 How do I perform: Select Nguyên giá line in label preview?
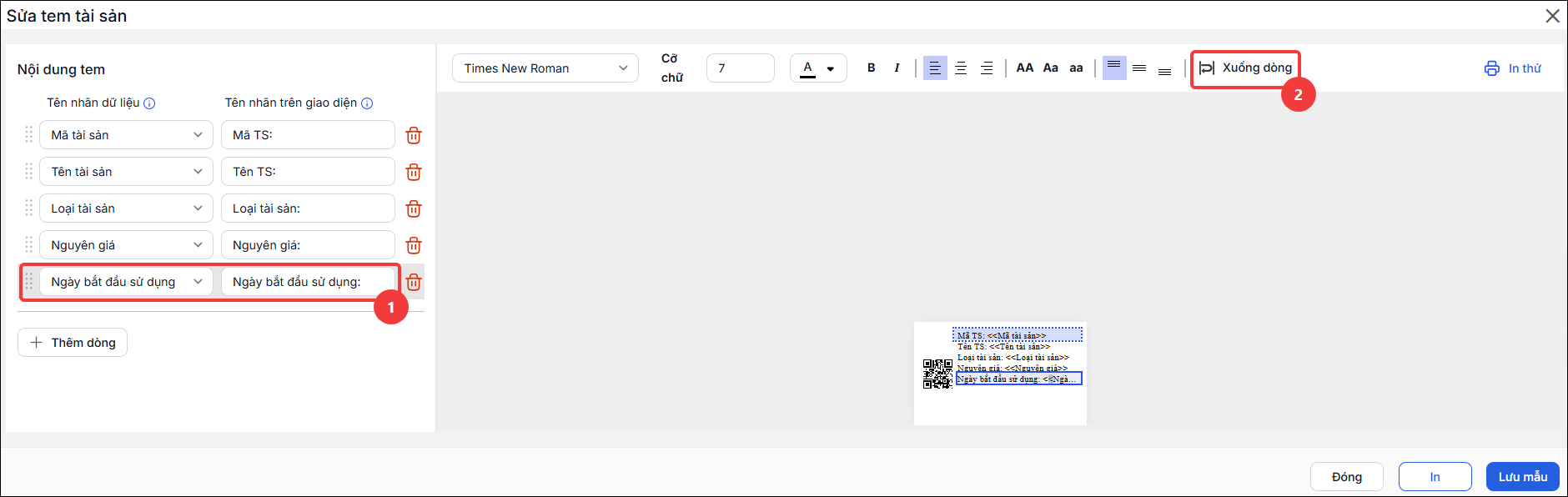tap(1012, 368)
